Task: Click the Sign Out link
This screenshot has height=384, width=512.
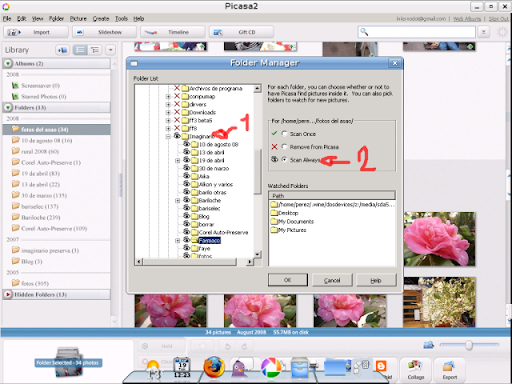Action: [x=498, y=19]
